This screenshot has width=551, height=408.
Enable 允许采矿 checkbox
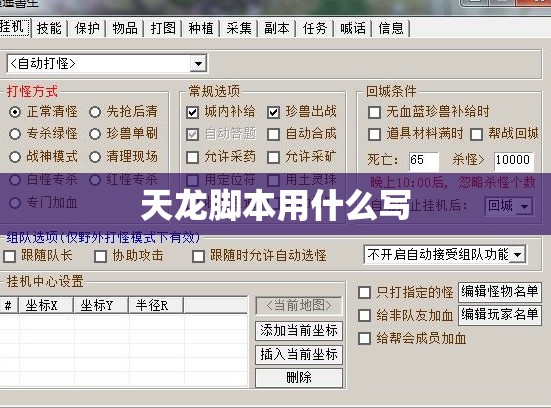click(x=273, y=157)
